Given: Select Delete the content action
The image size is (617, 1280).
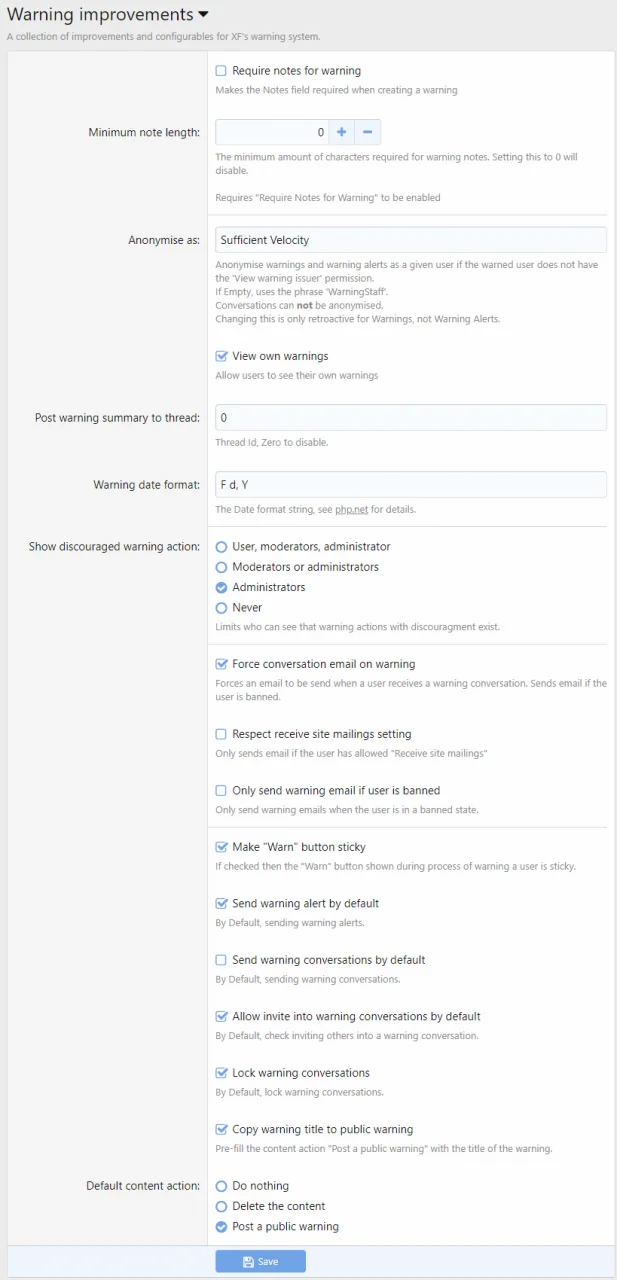Looking at the screenshot, I should (221, 1206).
